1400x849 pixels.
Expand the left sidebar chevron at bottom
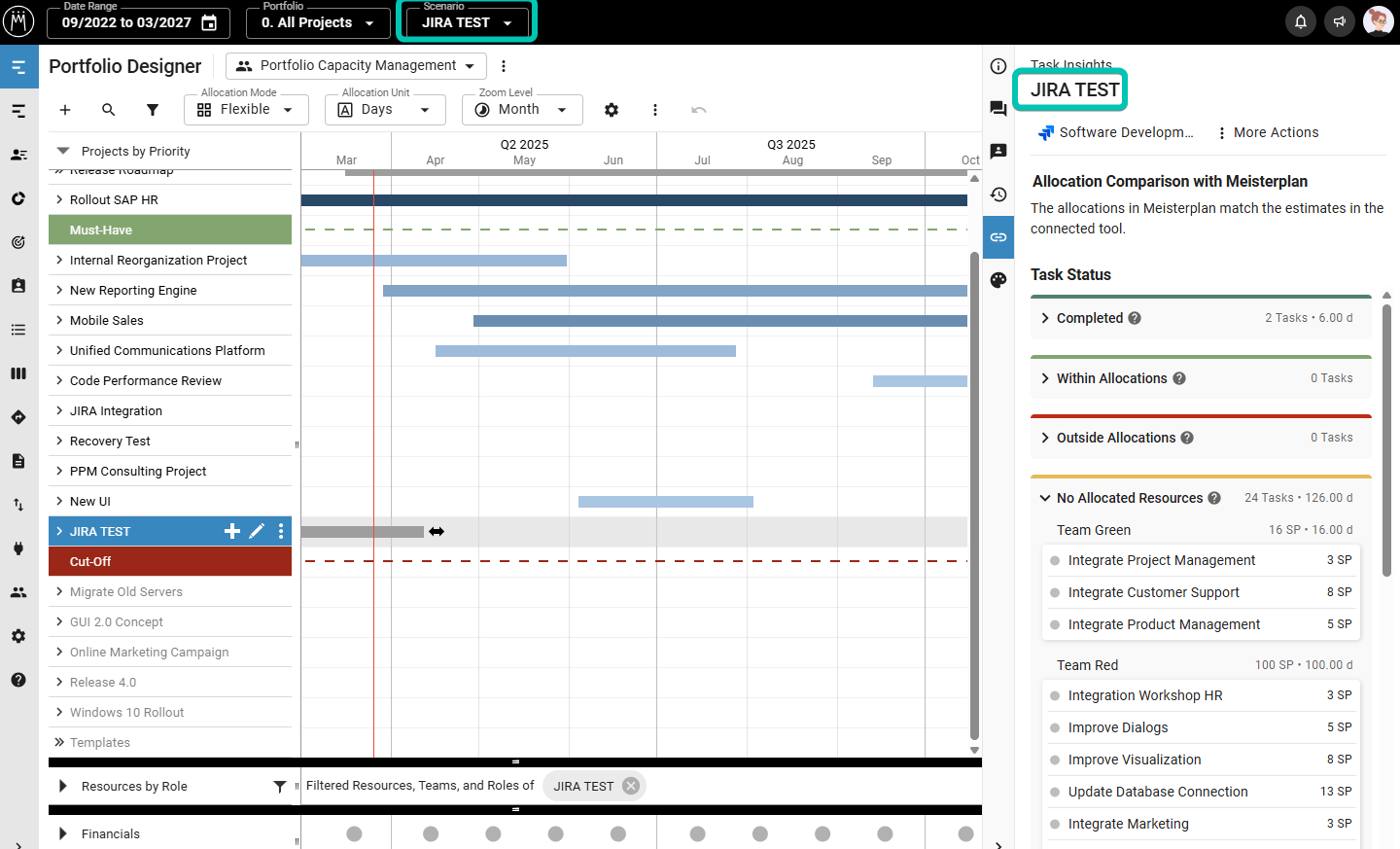click(x=18, y=843)
